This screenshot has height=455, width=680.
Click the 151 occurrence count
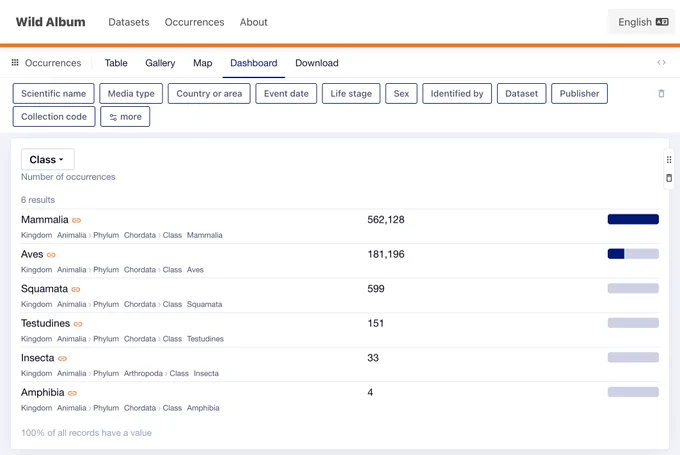[x=376, y=324]
